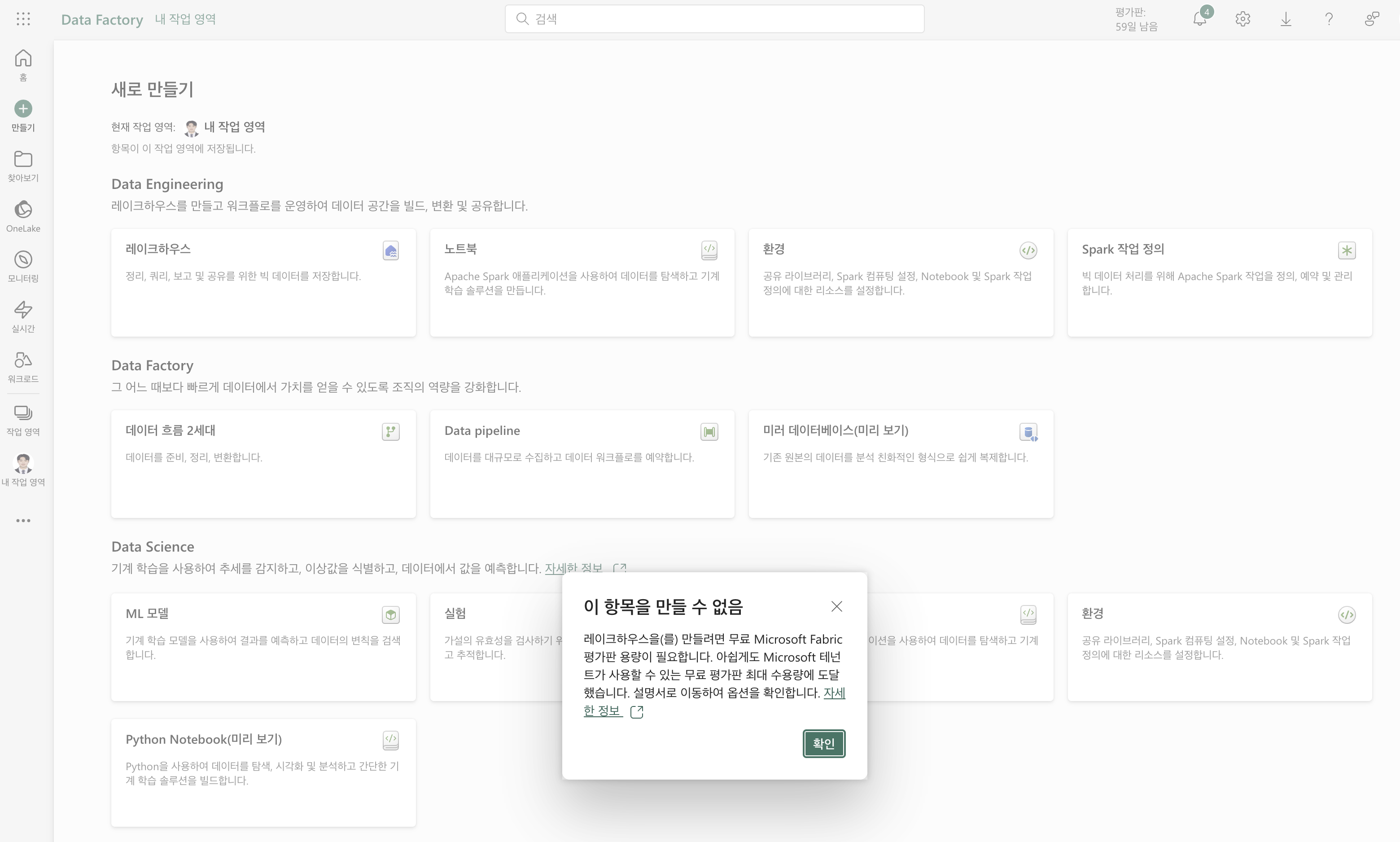This screenshot has width=1400, height=842.
Task: Click the Data Science notebook card icon behind dialog
Action: pyautogui.click(x=1028, y=614)
